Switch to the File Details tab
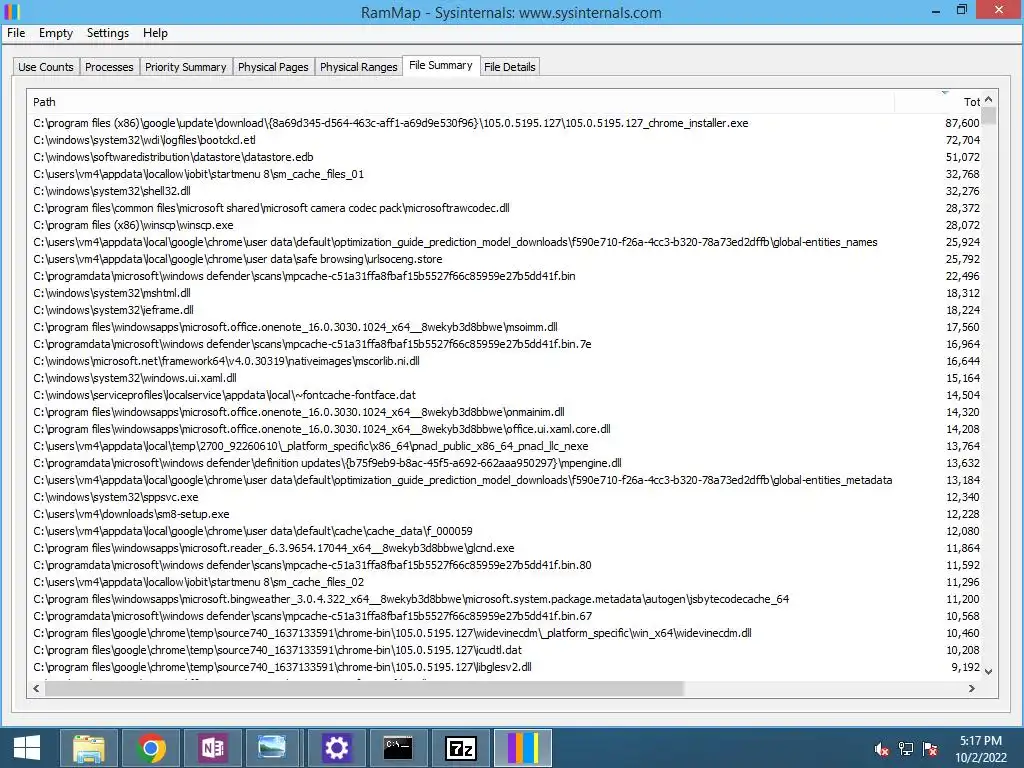The height and width of the screenshot is (768, 1024). pyautogui.click(x=509, y=67)
